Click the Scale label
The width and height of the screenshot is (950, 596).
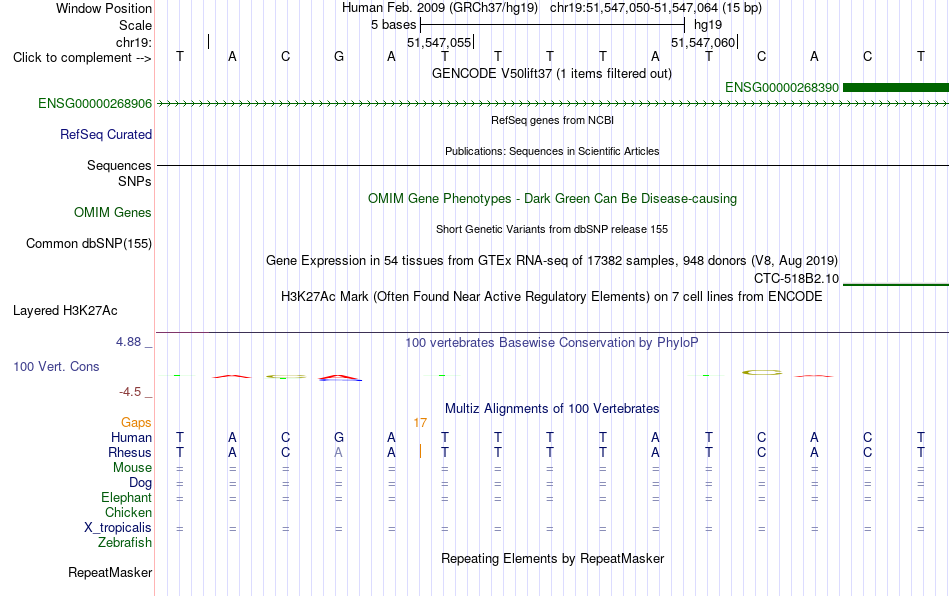coord(136,25)
